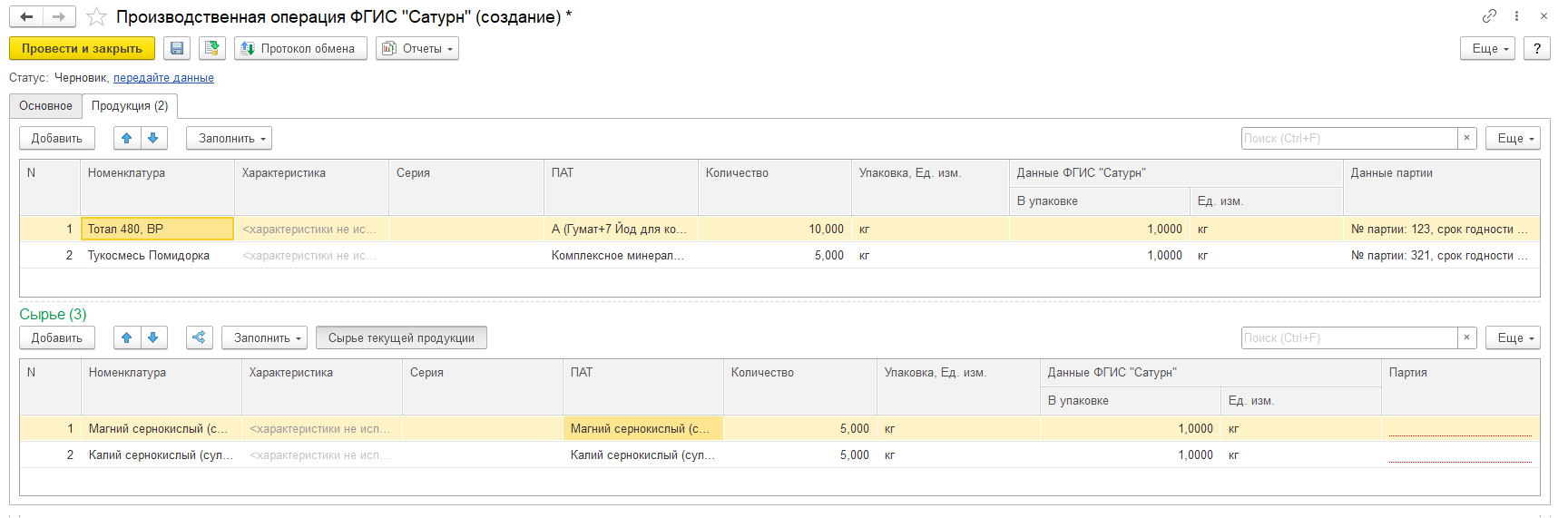
Task: Open the top-right Еще menu
Action: point(1486,48)
